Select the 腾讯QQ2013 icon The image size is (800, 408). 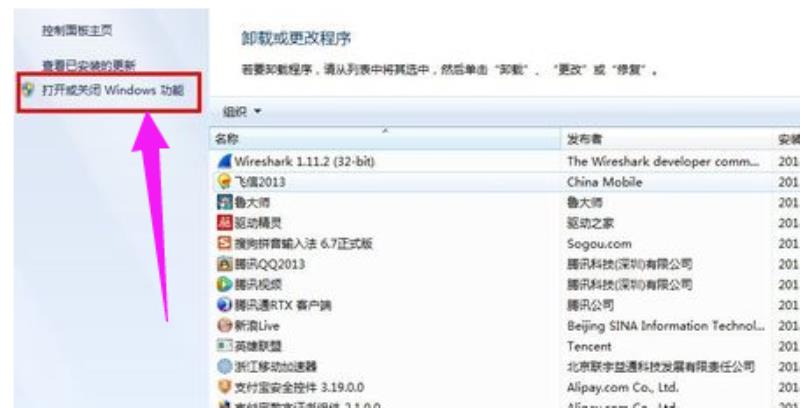click(224, 264)
